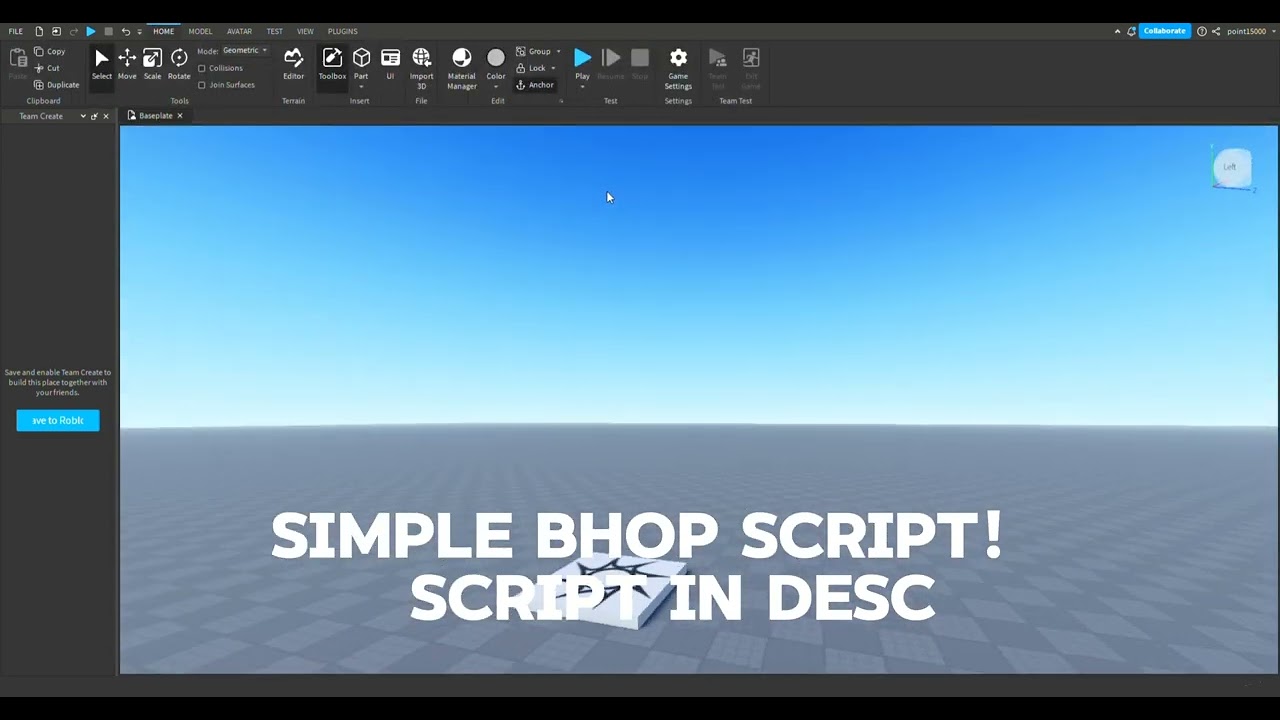The image size is (1280, 720).
Task: Expand the Color dropdown arrow
Action: pyautogui.click(x=496, y=87)
